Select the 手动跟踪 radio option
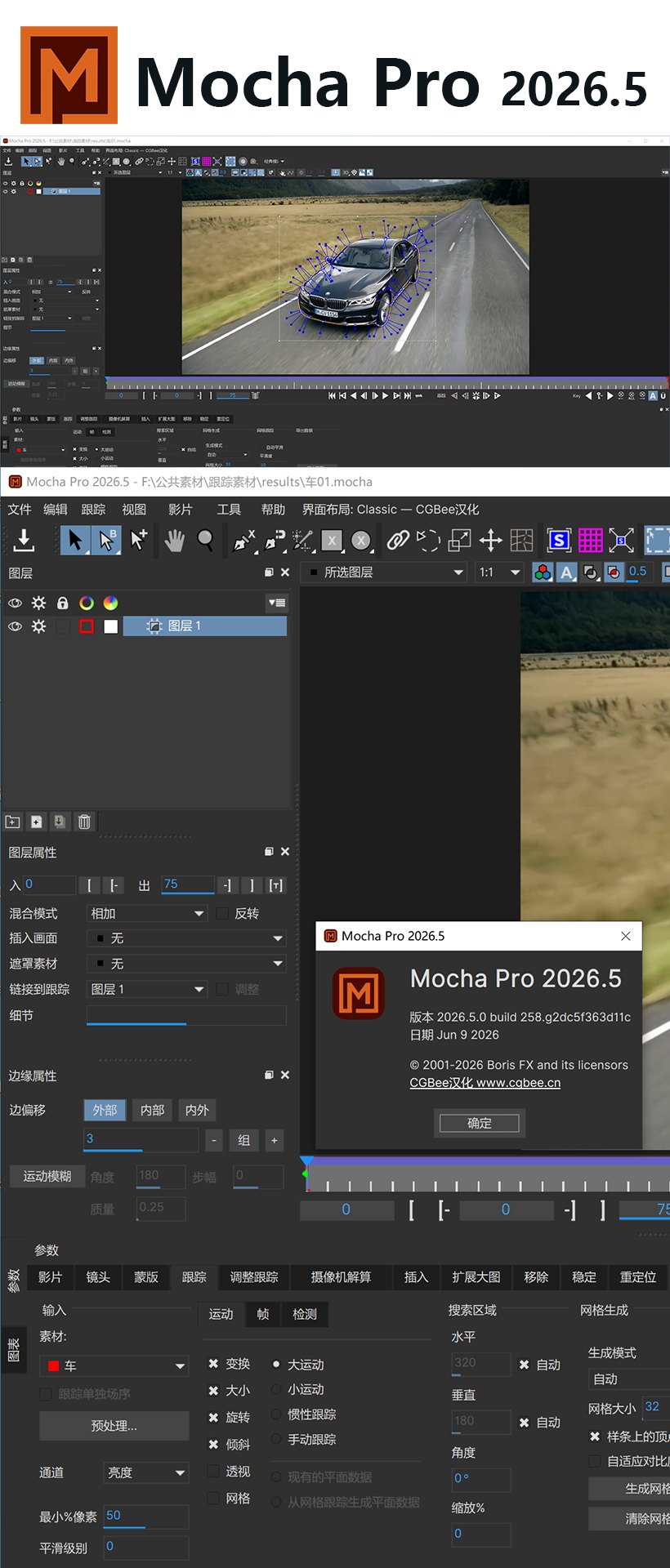The image size is (670, 1568). click(x=276, y=1440)
